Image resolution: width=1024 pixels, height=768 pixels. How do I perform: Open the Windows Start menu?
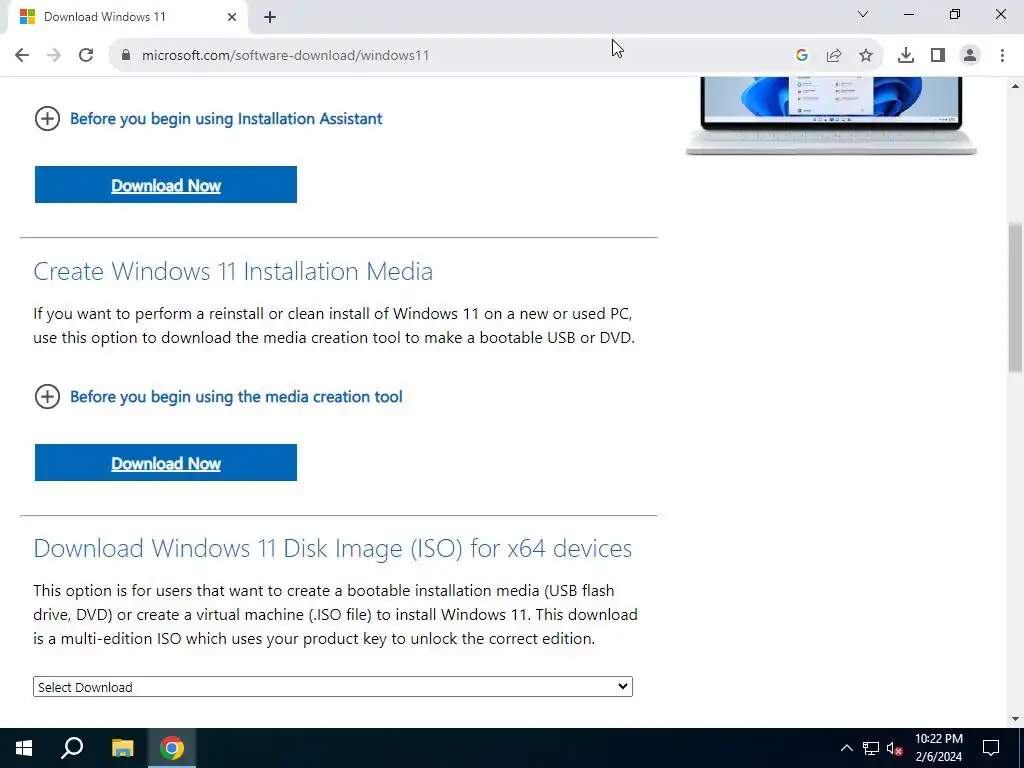point(24,748)
